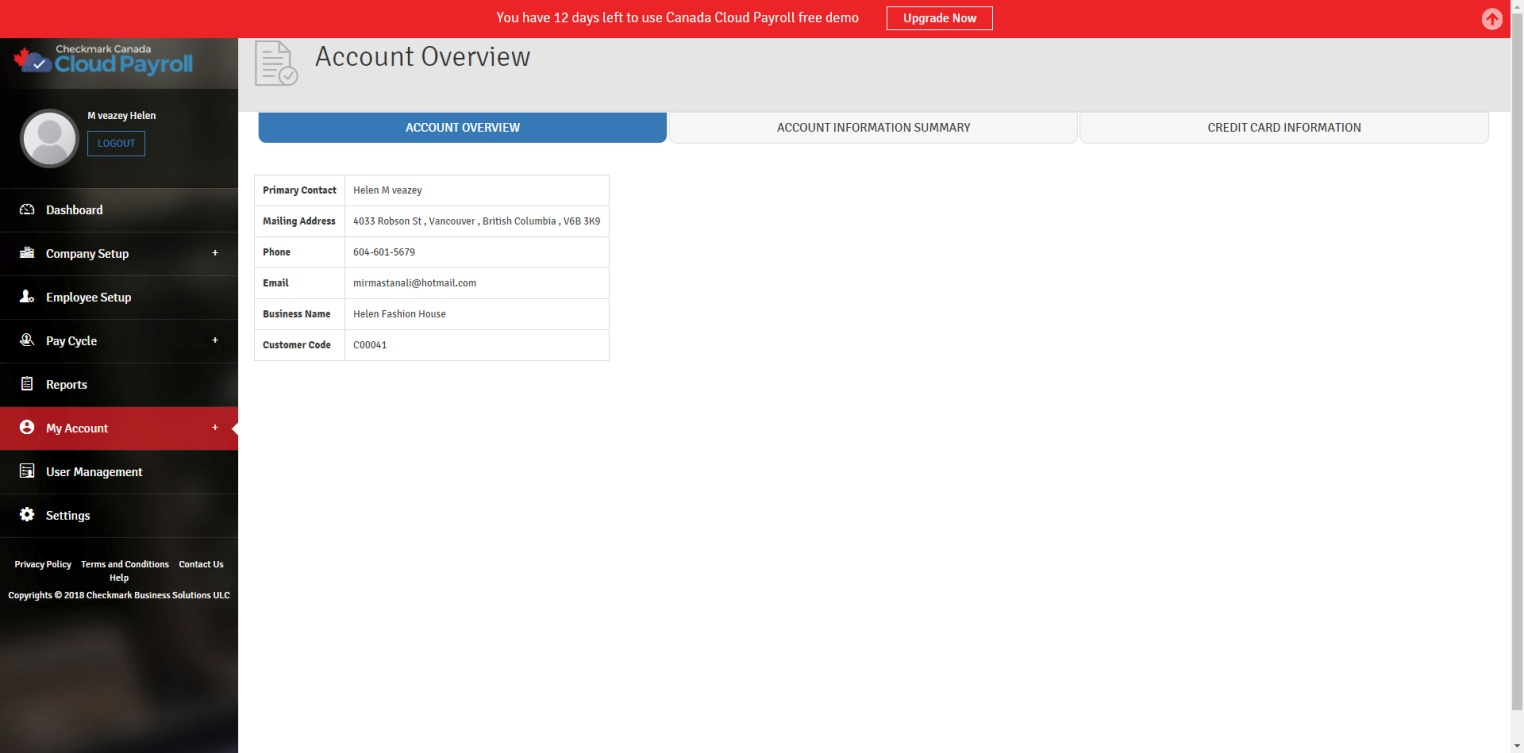Click the Reports clipboard icon
Image resolution: width=1524 pixels, height=753 pixels.
[x=27, y=384]
